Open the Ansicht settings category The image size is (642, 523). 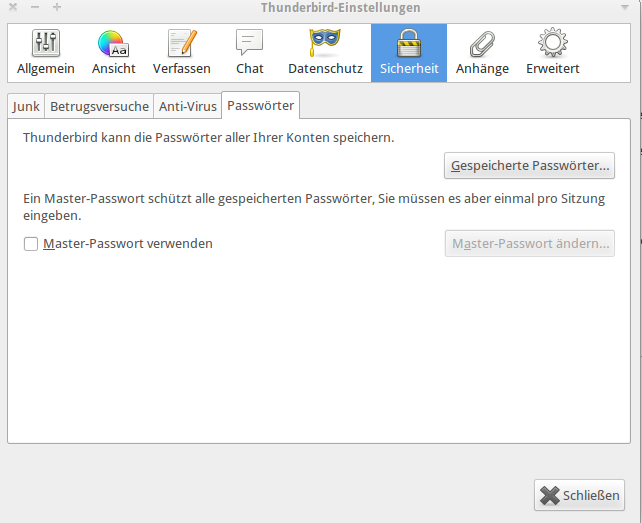pyautogui.click(x=113, y=53)
